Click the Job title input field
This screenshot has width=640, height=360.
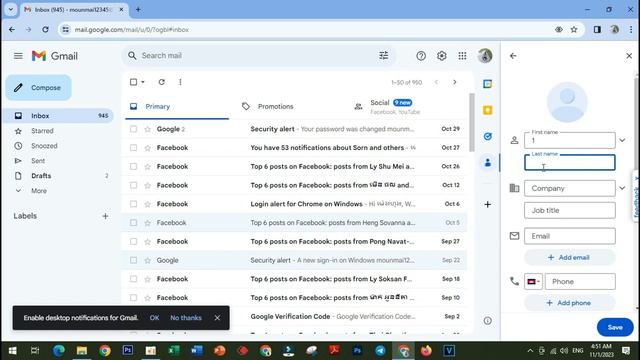[569, 210]
